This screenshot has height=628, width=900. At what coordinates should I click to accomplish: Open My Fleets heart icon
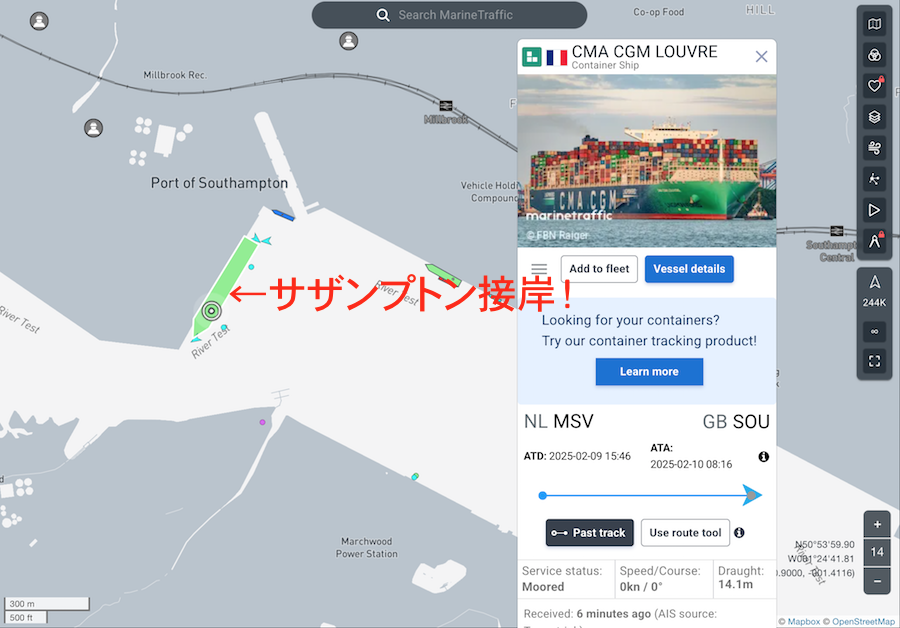click(874, 86)
